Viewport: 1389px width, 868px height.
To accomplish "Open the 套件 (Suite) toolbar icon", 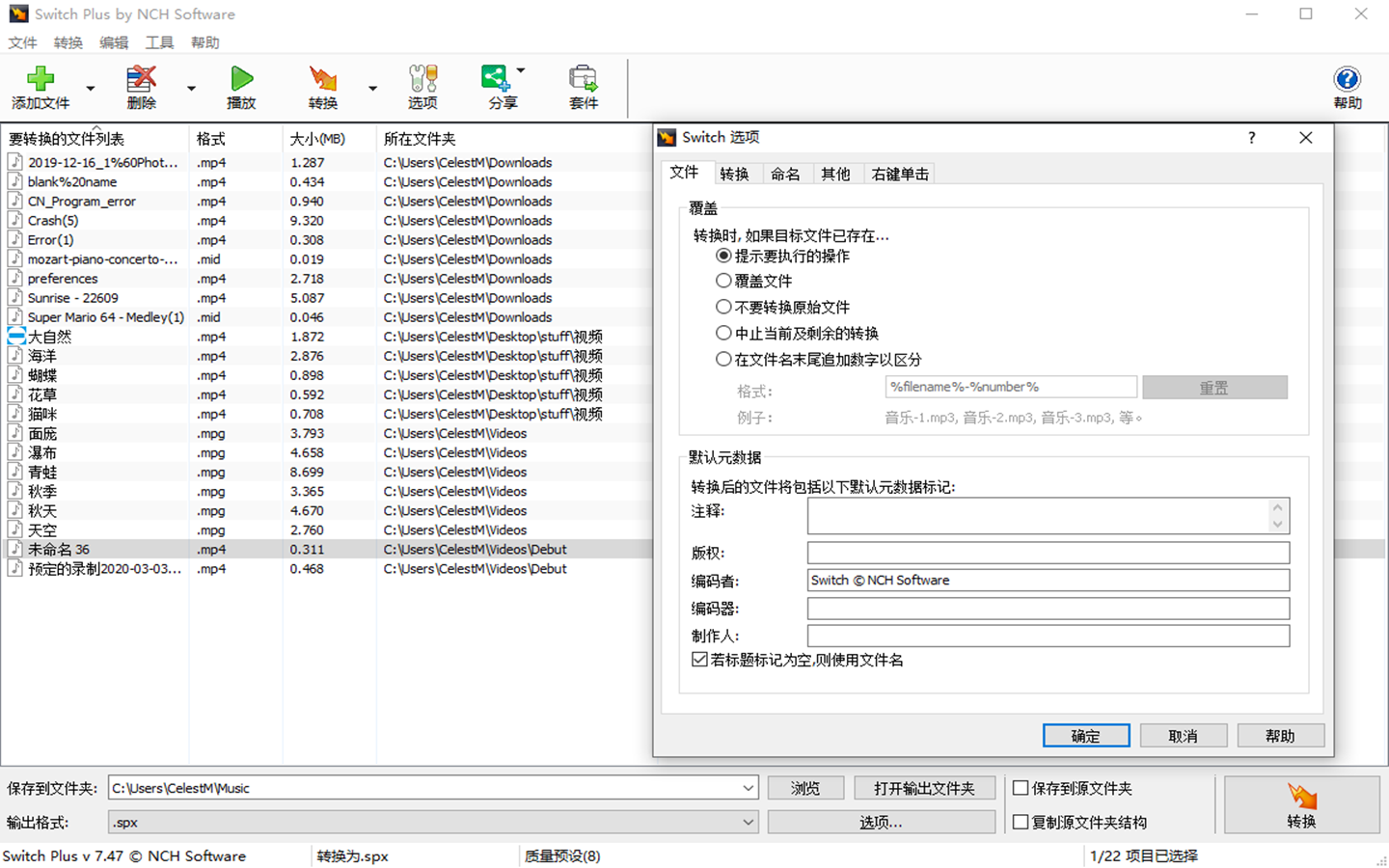I will (x=583, y=87).
